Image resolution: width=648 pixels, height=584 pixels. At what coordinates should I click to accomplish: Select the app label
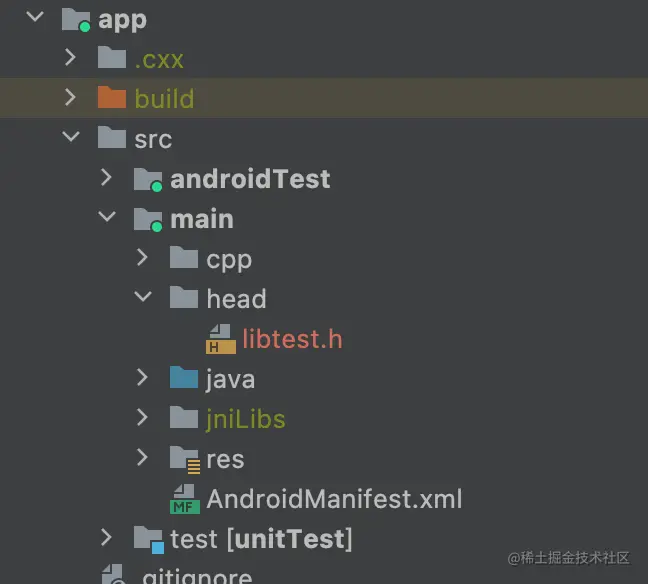pos(122,20)
